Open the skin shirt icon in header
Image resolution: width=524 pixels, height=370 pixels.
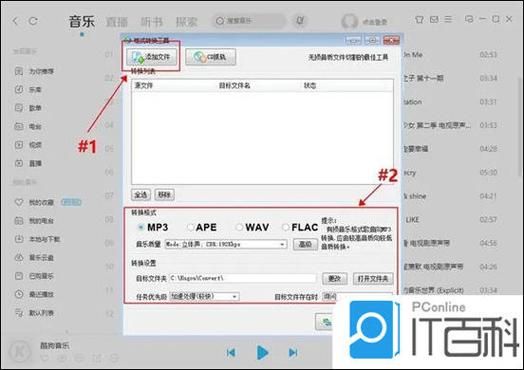click(419, 20)
